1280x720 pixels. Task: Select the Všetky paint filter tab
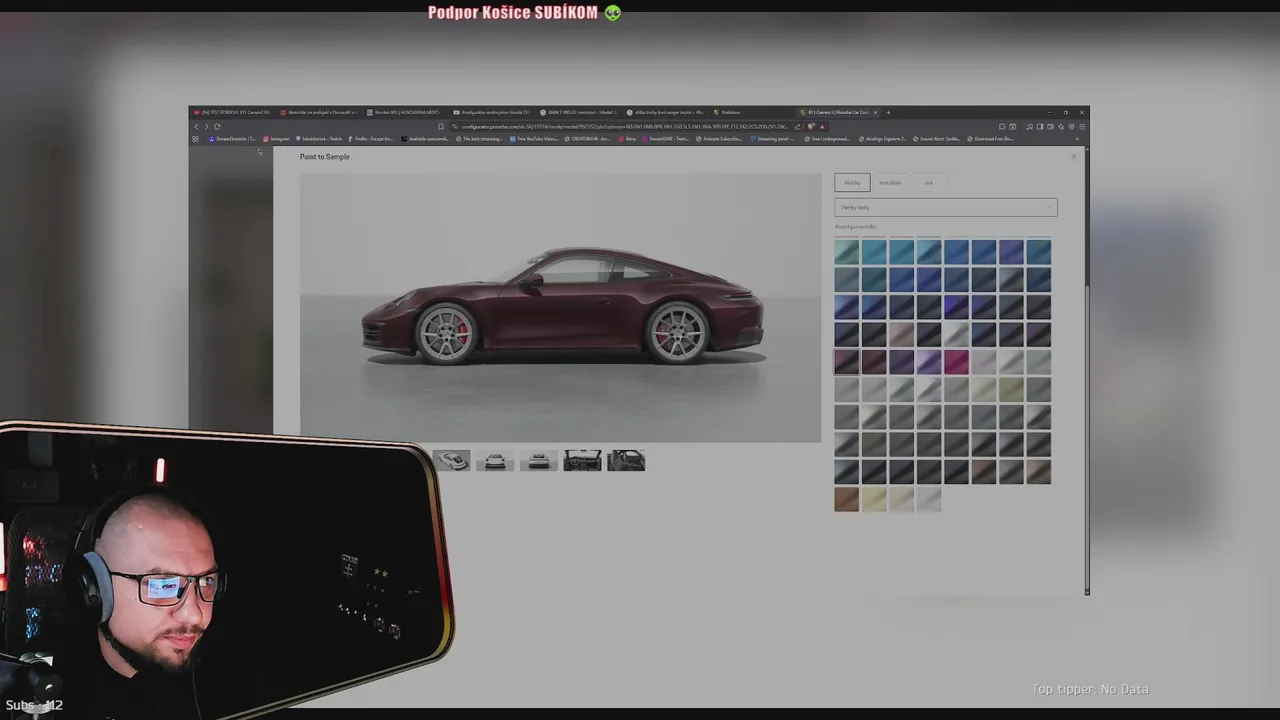[x=852, y=182]
